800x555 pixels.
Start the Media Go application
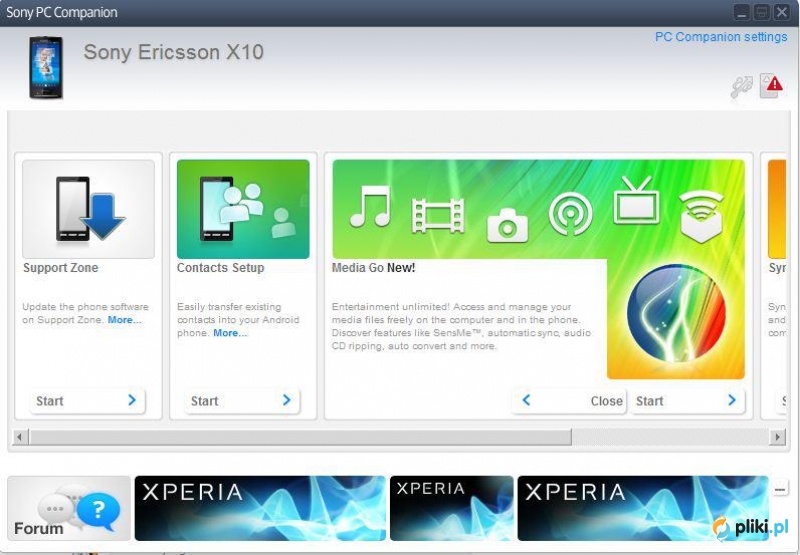(x=687, y=400)
